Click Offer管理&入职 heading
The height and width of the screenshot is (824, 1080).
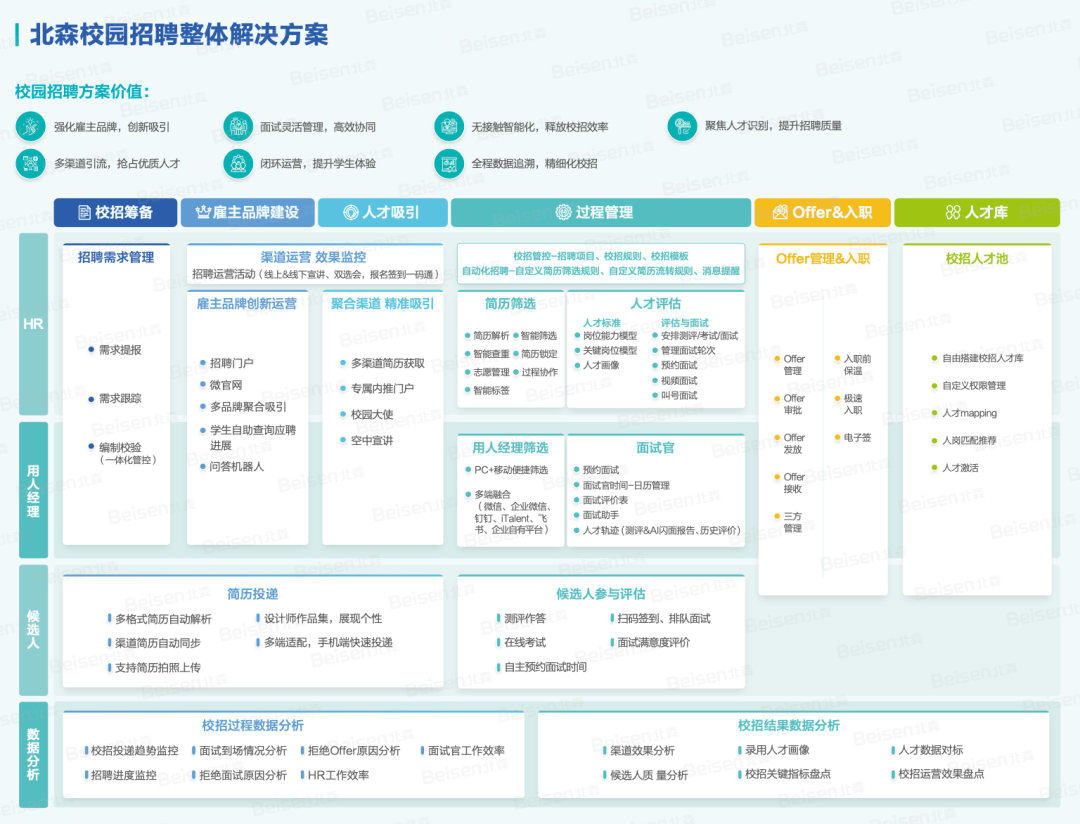pos(822,259)
